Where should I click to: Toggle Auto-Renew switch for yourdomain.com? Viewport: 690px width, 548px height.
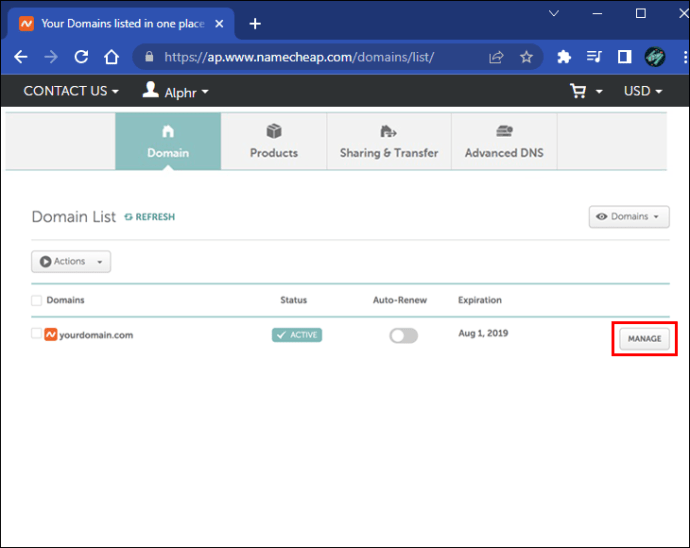[x=404, y=336]
